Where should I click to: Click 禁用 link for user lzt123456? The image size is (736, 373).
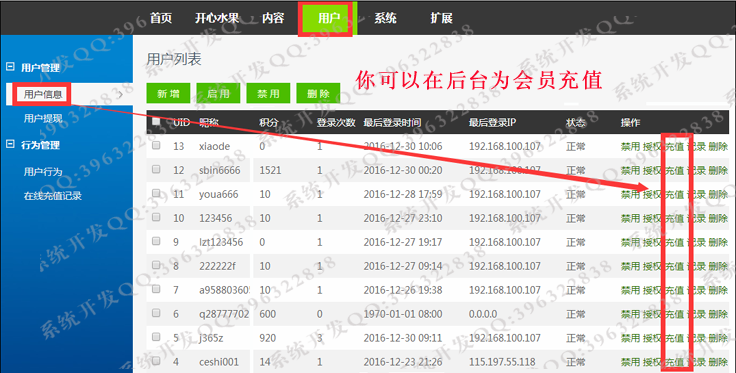[630, 242]
